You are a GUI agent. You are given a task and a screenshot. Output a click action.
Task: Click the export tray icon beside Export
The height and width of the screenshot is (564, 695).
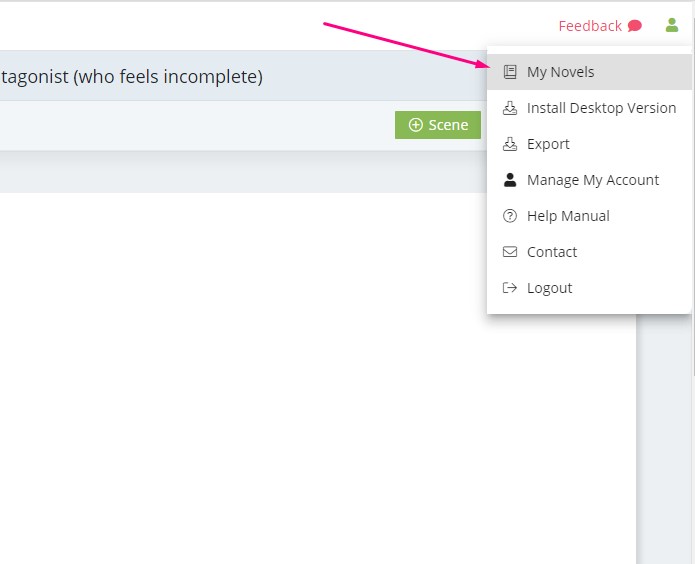[510, 144]
